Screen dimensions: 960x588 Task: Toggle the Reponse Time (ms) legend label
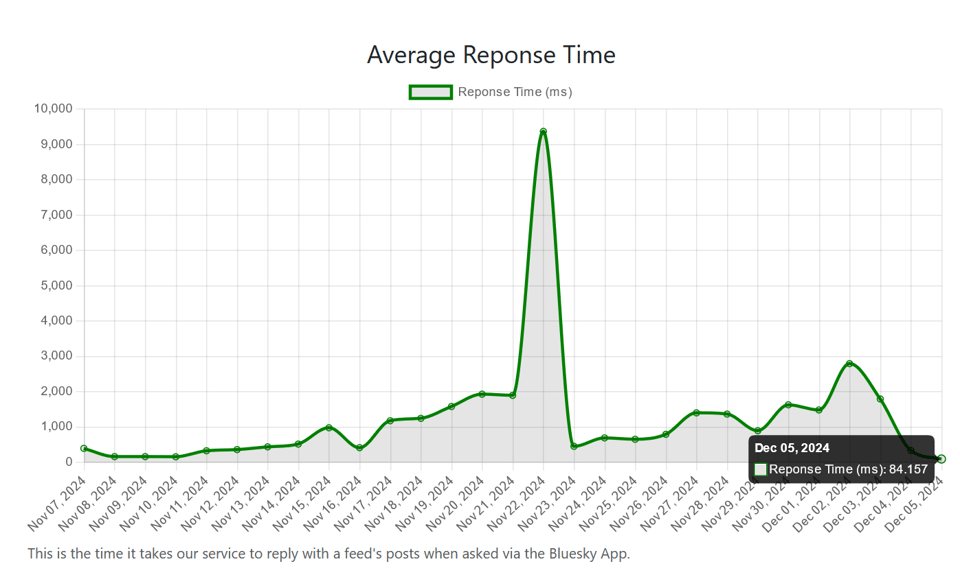click(x=514, y=92)
